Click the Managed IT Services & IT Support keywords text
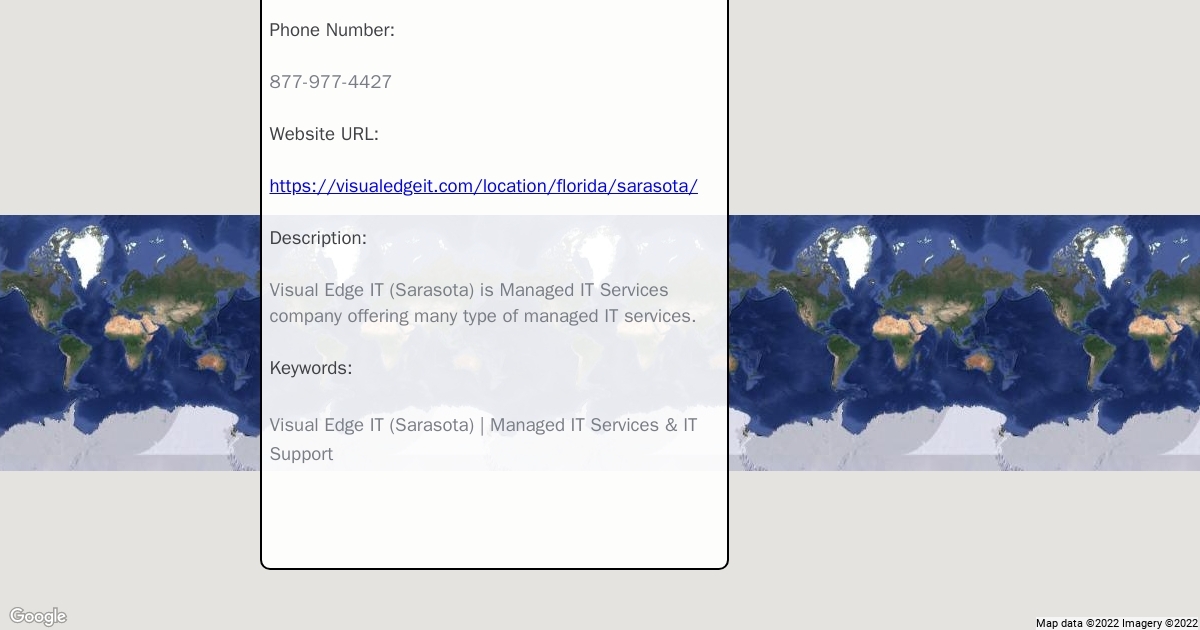Viewport: 1200px width, 630px height. tap(482, 439)
